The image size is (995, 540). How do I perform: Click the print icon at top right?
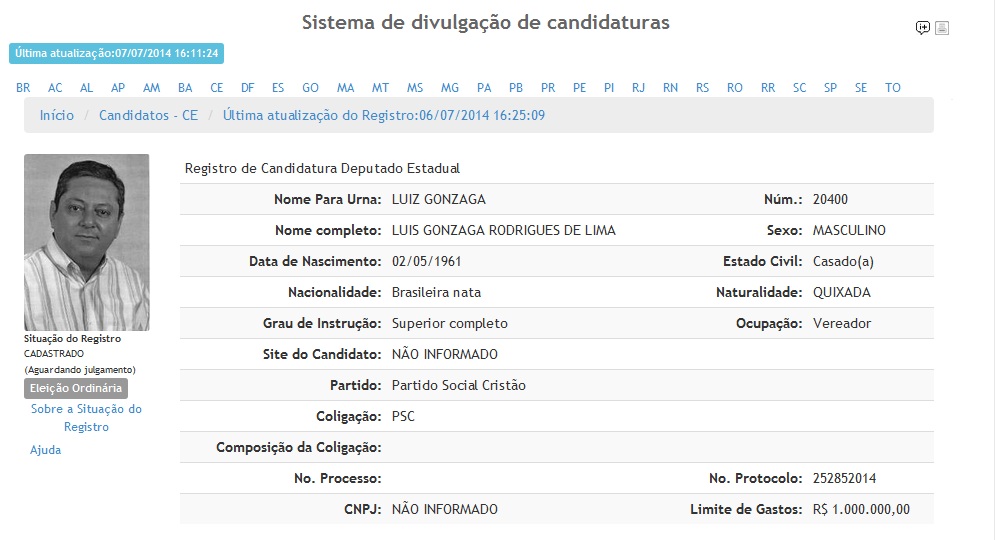pos(942,28)
